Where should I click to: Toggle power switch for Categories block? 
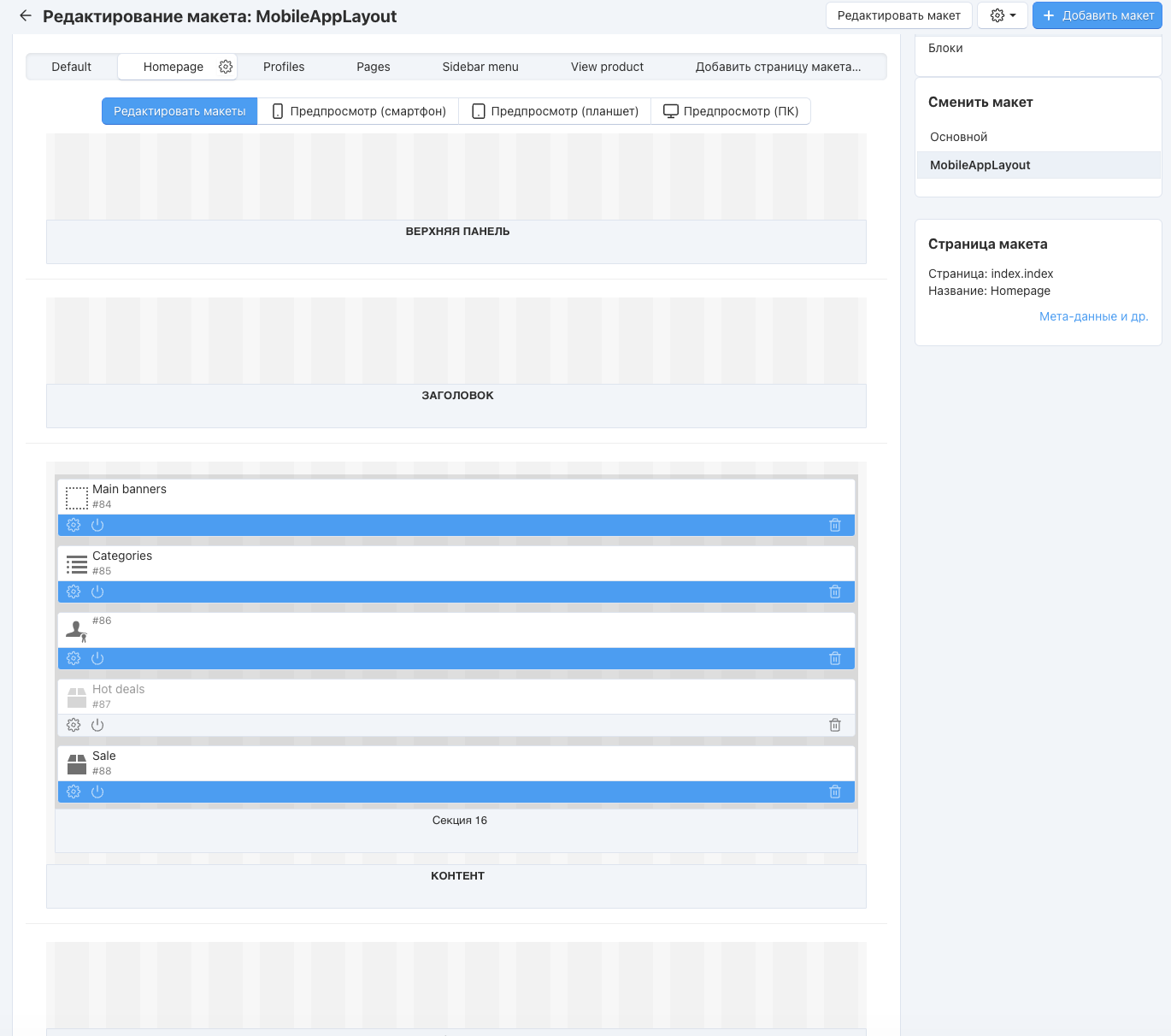coord(97,592)
